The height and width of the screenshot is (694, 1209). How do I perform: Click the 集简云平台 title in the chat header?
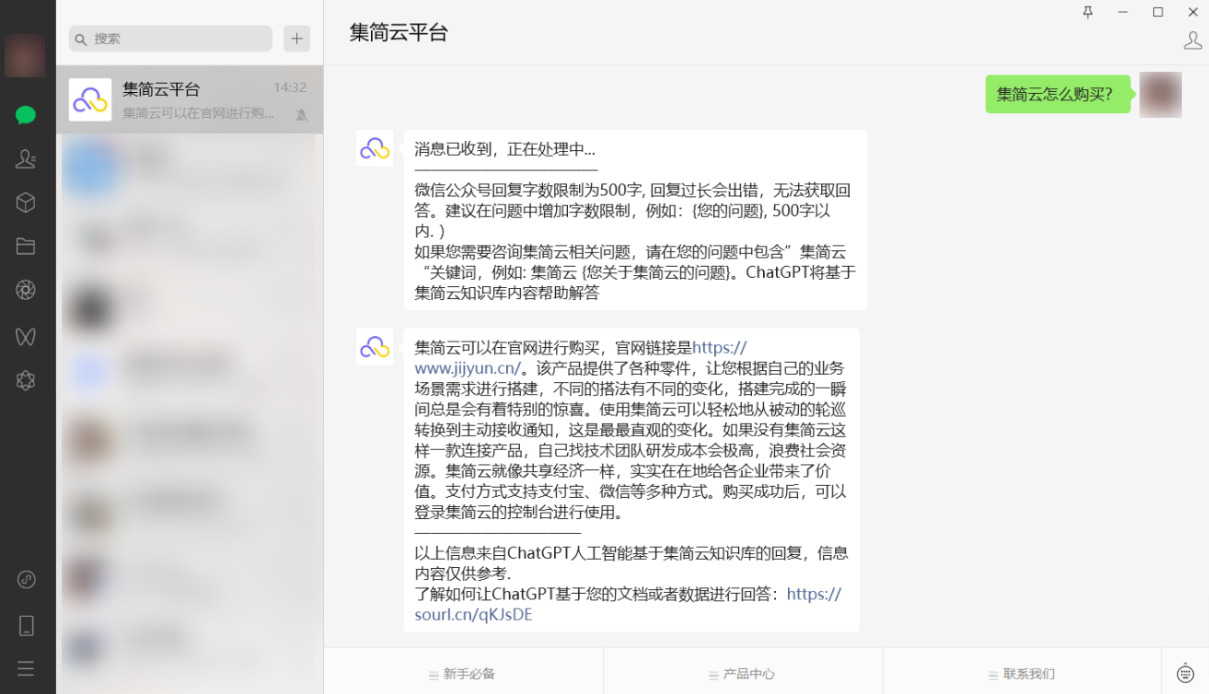point(399,32)
